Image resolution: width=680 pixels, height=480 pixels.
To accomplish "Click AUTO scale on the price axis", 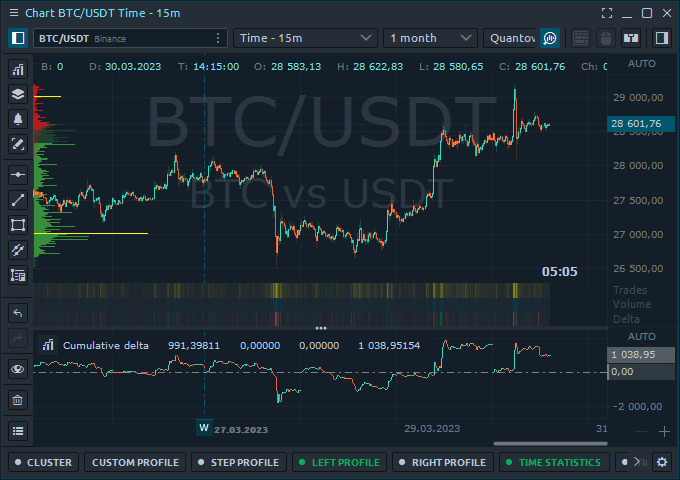I will (641, 63).
